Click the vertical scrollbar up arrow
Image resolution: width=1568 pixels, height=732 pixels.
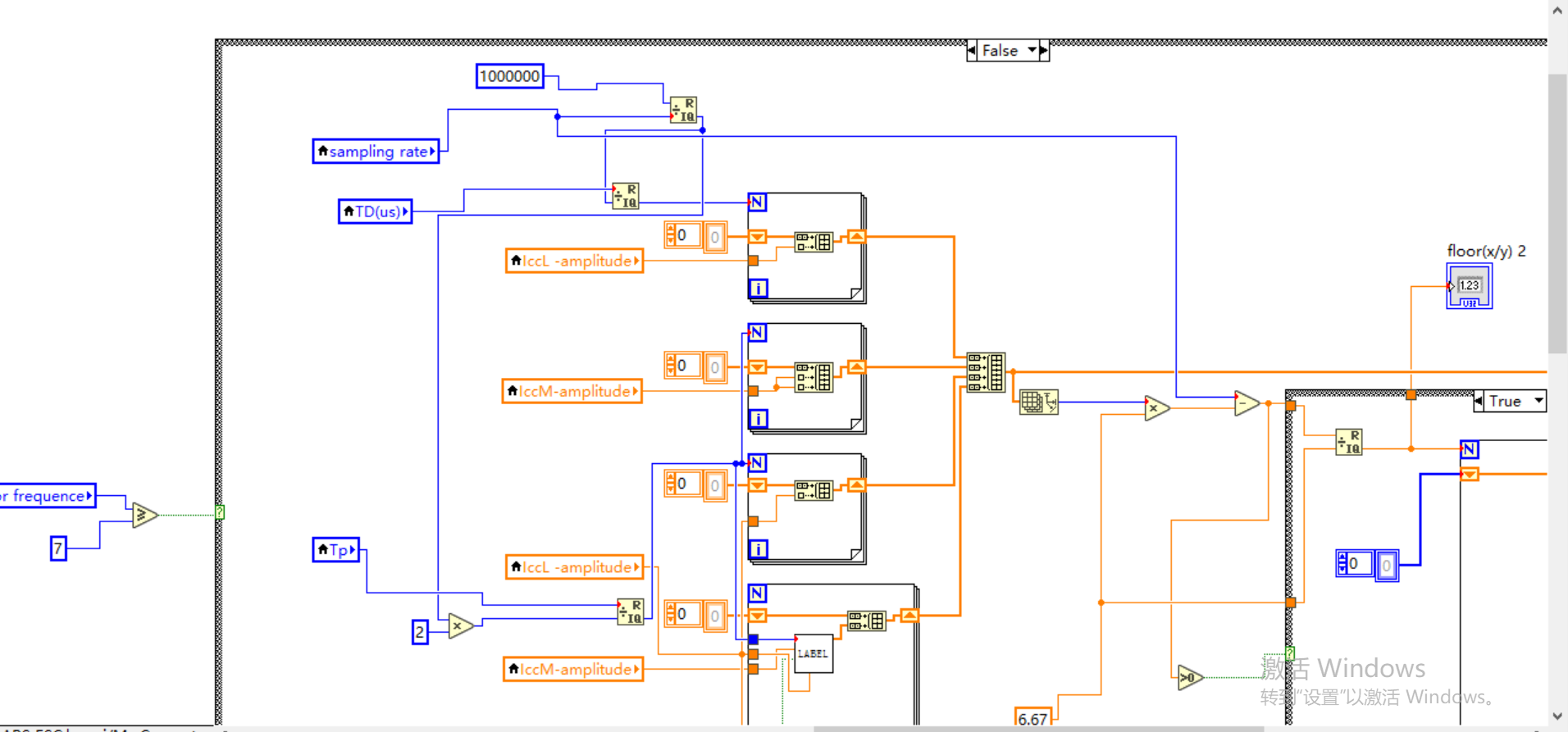[x=1558, y=10]
